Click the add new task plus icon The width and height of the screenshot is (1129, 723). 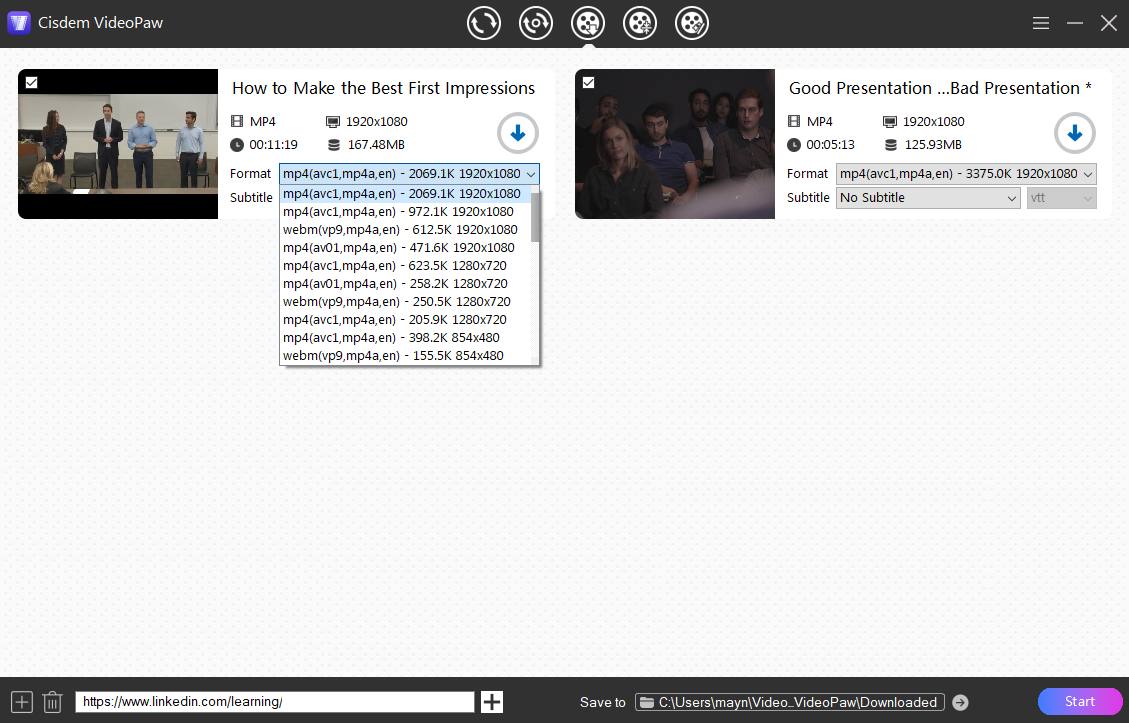click(x=21, y=701)
